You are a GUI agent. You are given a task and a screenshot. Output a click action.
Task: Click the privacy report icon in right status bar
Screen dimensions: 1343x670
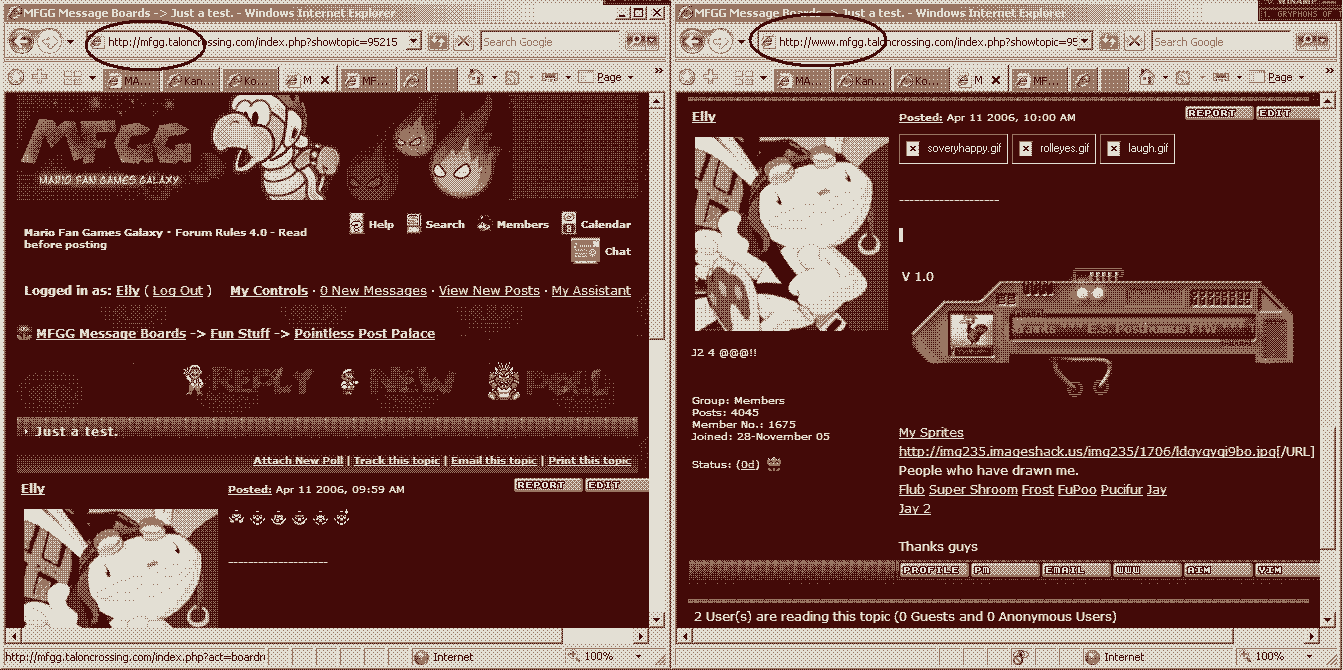(x=1019, y=657)
